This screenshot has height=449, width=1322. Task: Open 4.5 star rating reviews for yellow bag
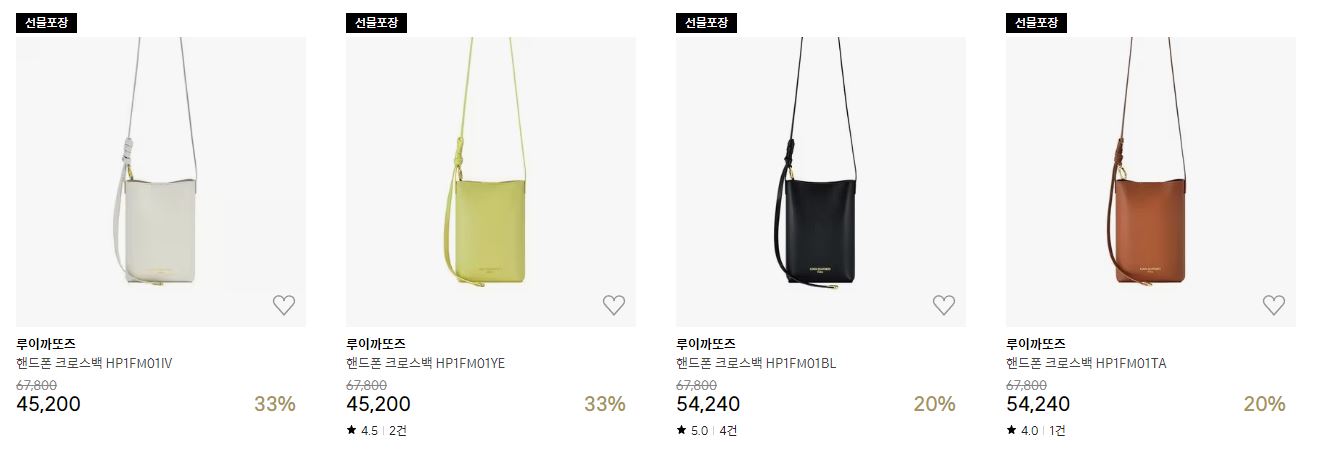point(377,431)
